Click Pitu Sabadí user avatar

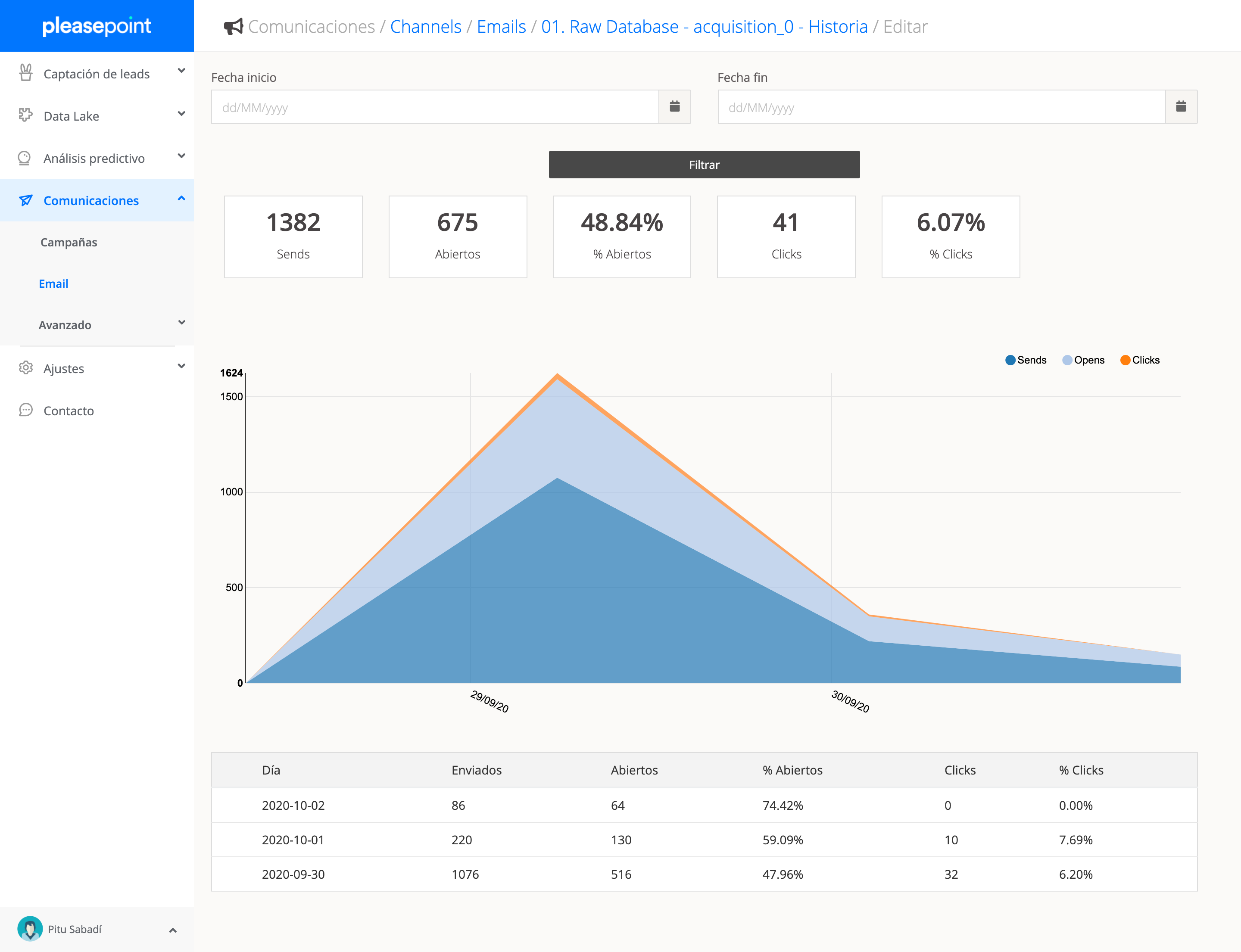(30, 928)
